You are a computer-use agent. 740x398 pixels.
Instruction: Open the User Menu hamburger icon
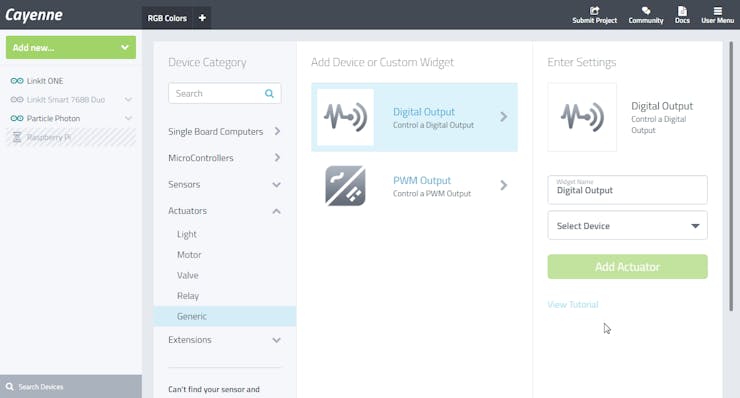(x=717, y=11)
